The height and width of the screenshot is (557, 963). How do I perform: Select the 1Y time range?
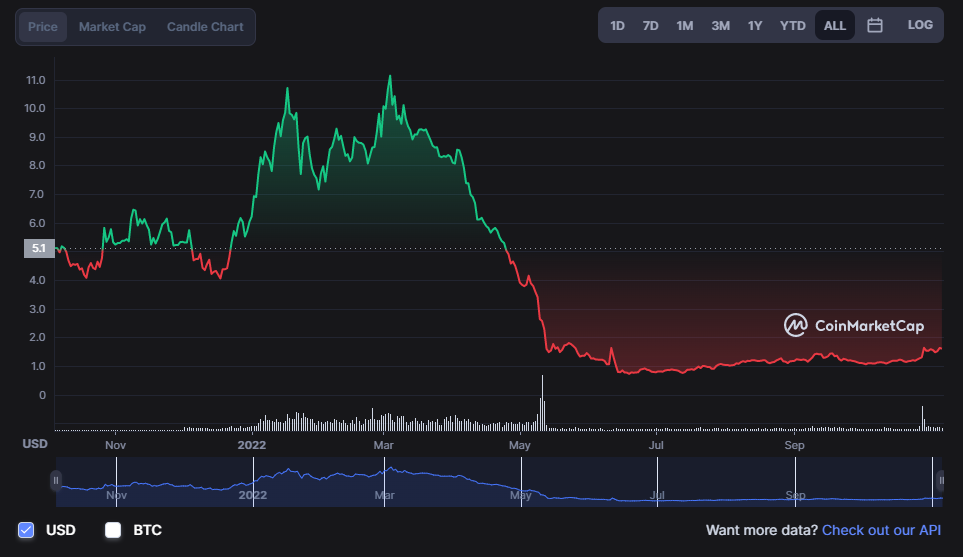pos(755,26)
